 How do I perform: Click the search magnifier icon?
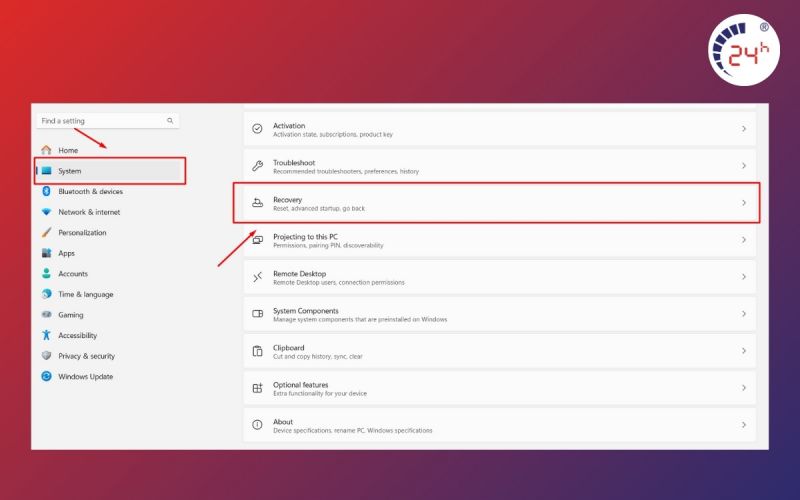(x=170, y=121)
